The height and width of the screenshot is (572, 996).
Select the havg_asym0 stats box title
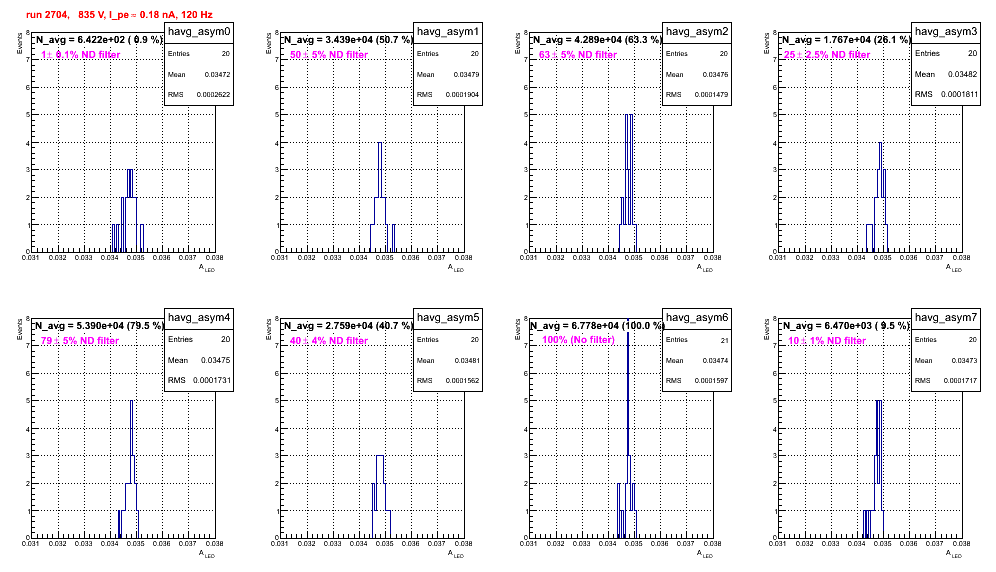[199, 32]
